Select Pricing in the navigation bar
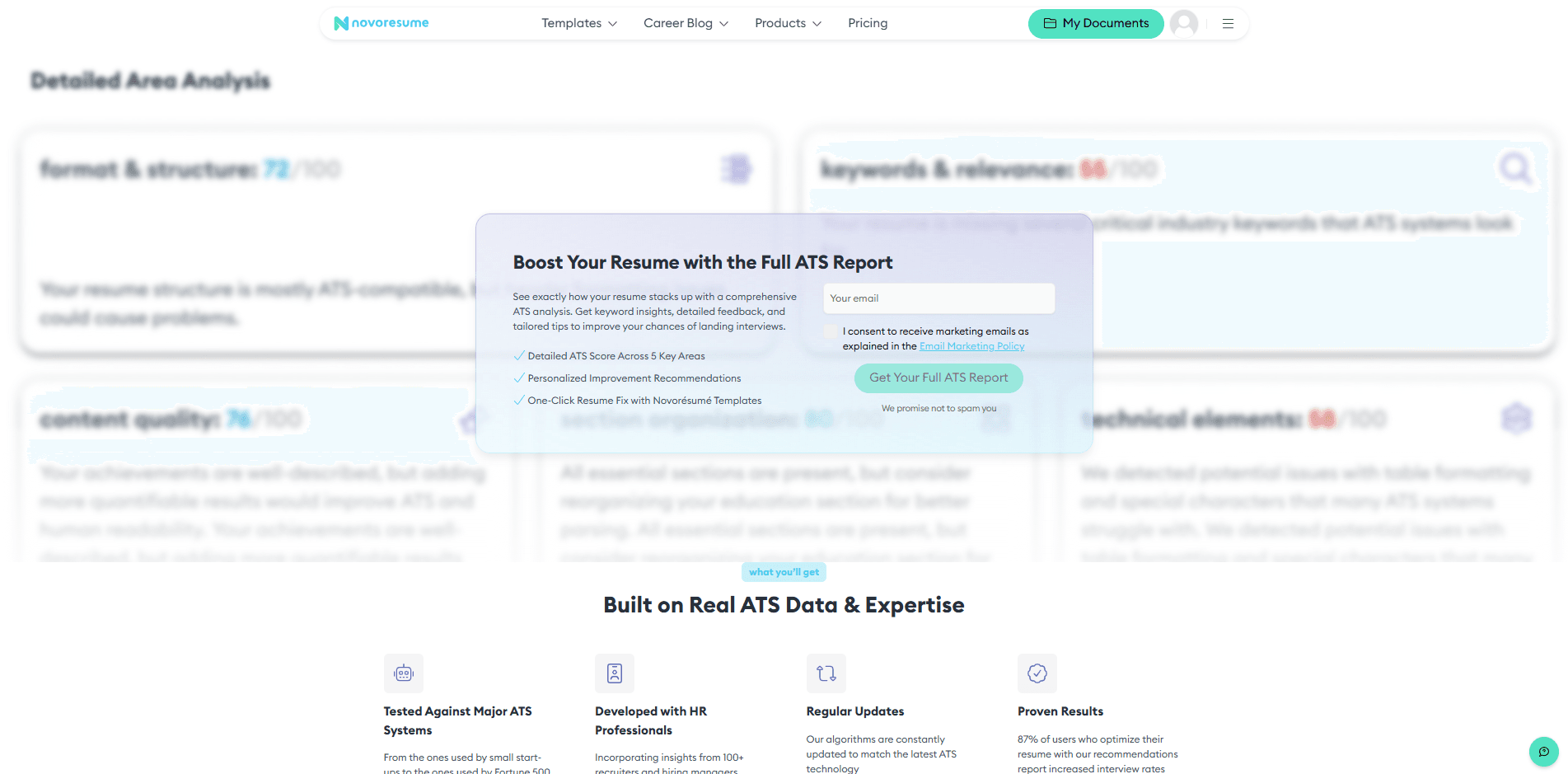This screenshot has height=774, width=1568. coord(867,23)
